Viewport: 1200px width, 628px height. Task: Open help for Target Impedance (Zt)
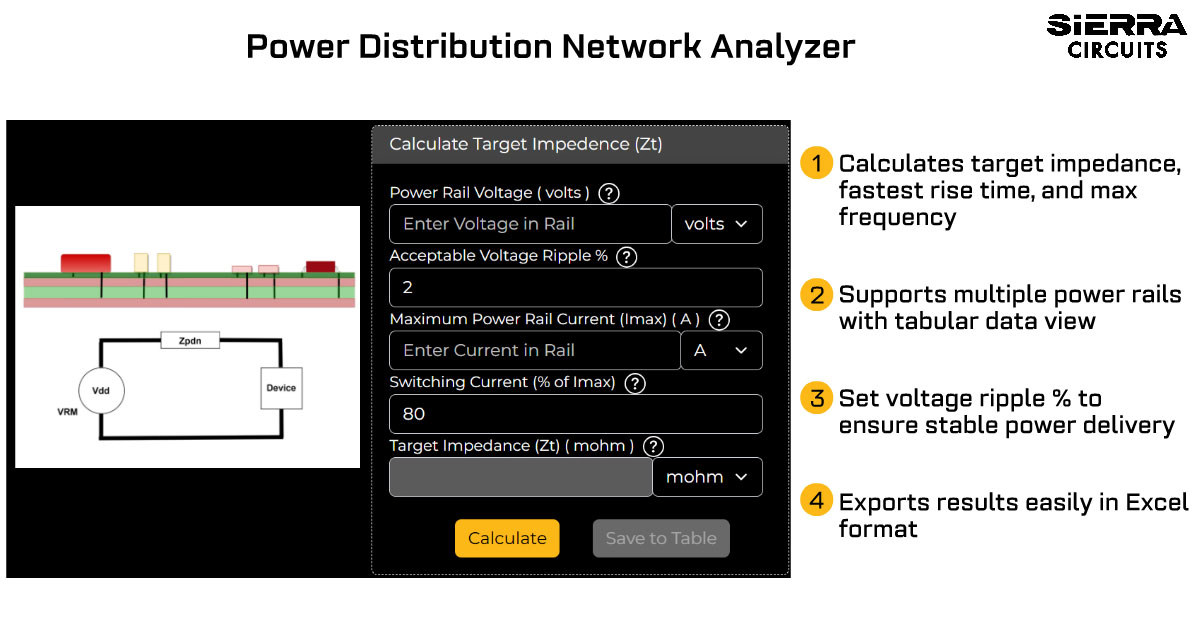(x=653, y=446)
